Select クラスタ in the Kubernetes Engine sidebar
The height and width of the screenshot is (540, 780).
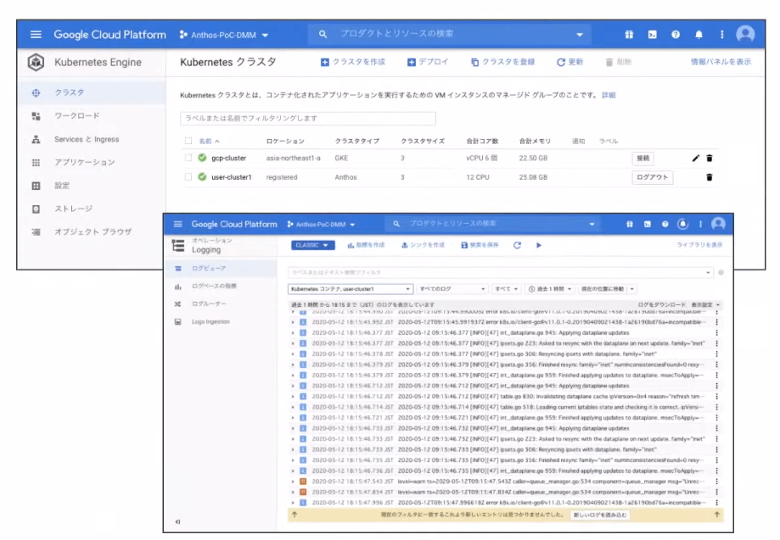click(x=92, y=92)
